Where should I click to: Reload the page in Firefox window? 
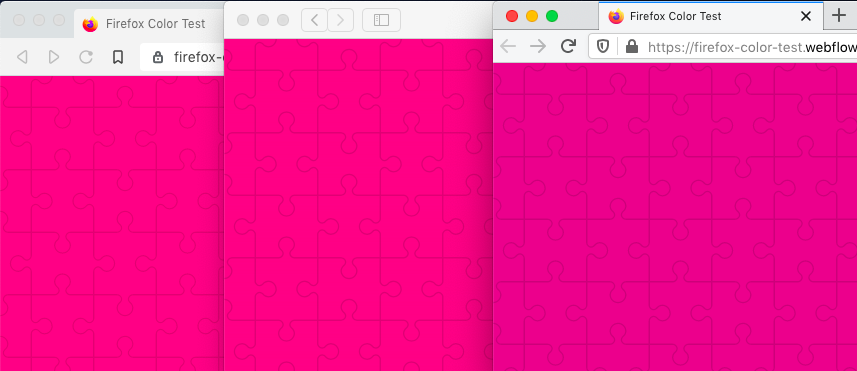[568, 46]
